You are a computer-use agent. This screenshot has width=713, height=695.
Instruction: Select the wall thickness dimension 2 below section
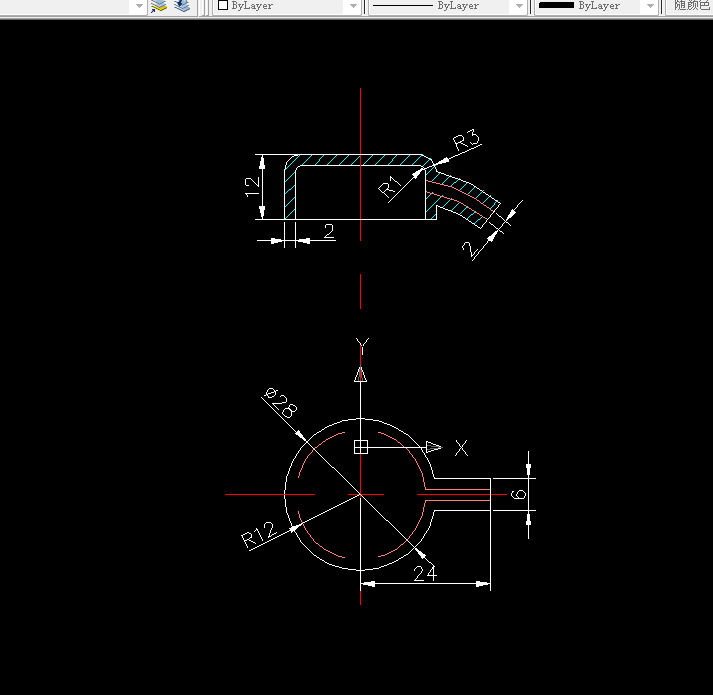329,231
